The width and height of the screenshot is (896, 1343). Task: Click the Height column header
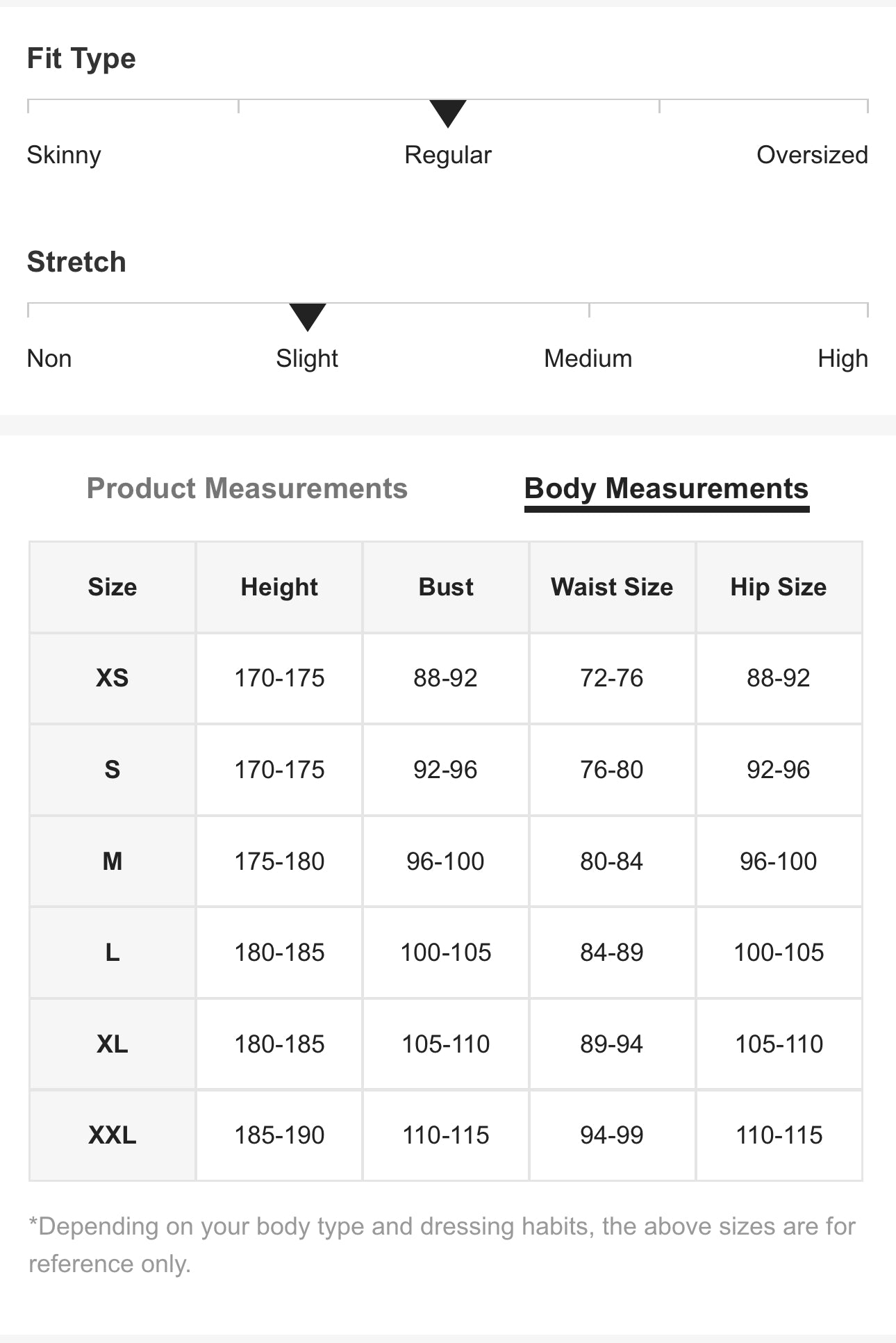tap(279, 587)
